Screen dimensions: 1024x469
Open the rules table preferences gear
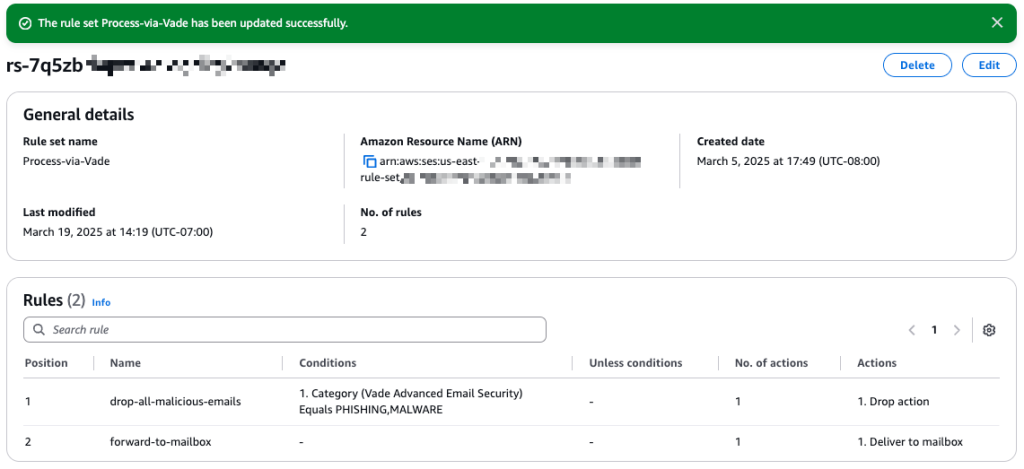point(989,330)
